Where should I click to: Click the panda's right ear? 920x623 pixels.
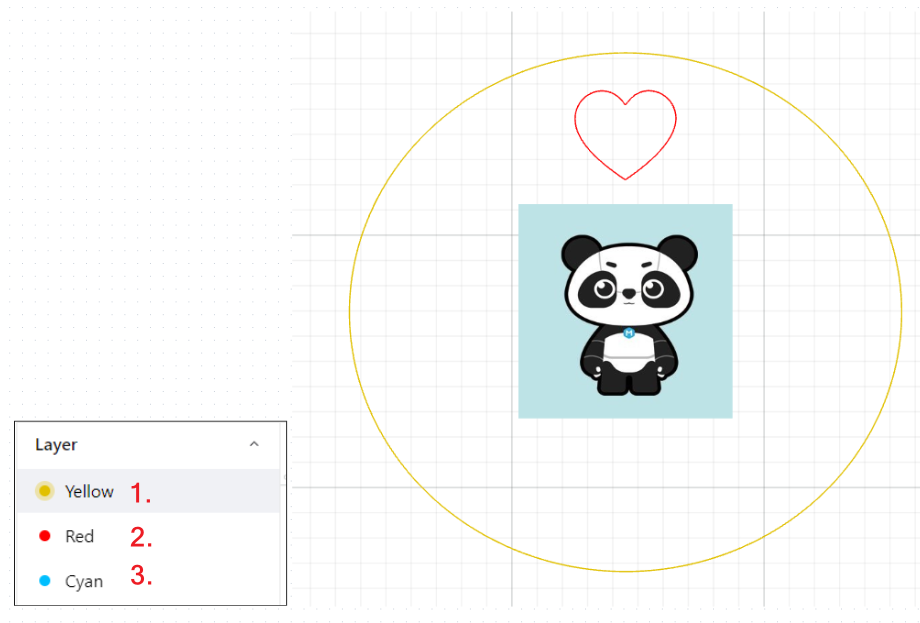pyautogui.click(x=678, y=251)
